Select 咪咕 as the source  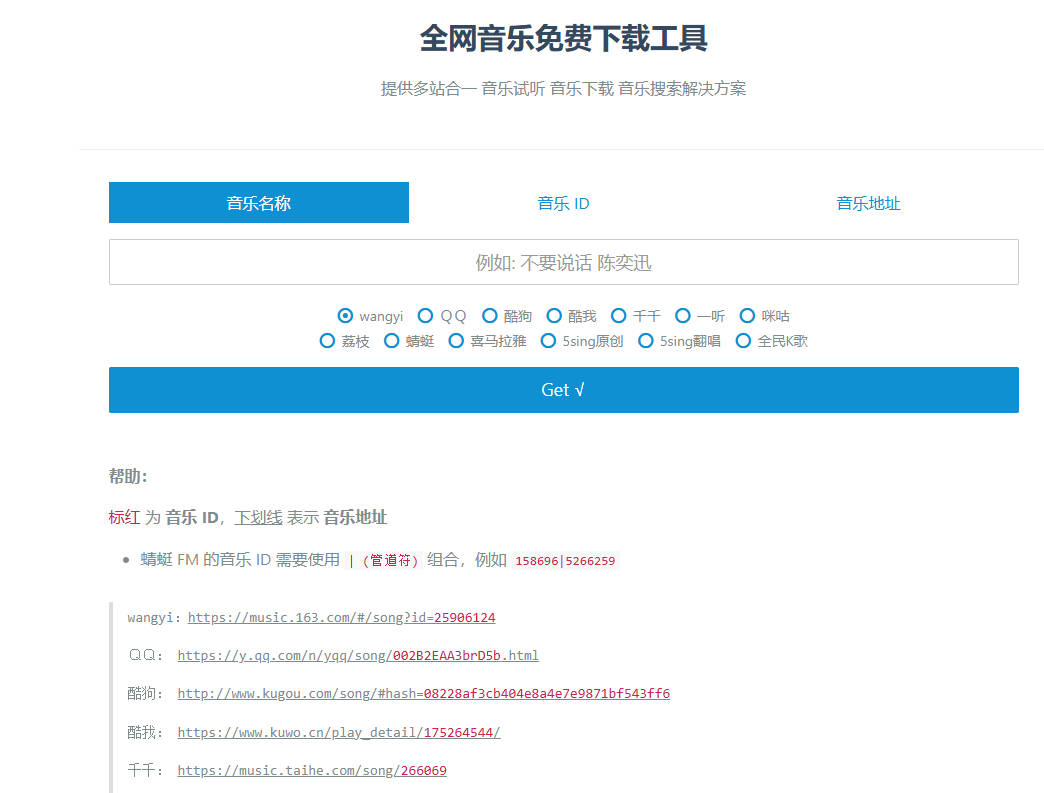747,316
